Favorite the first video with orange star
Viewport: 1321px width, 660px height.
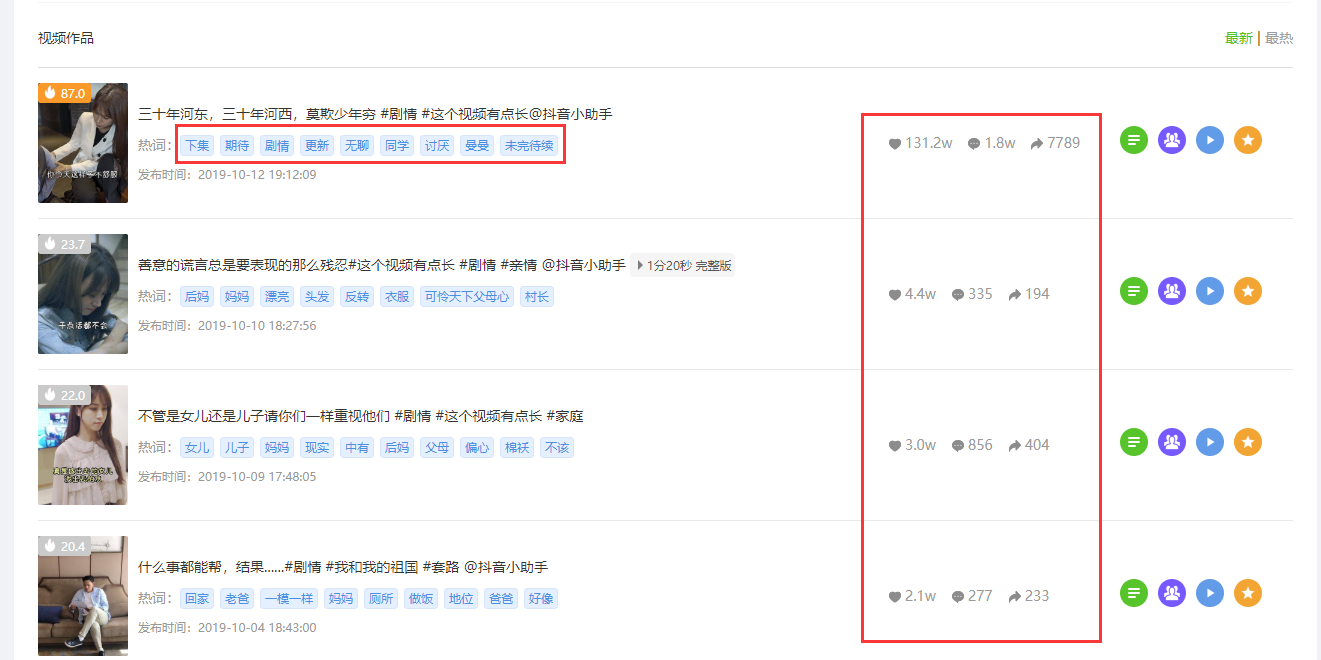tap(1248, 140)
